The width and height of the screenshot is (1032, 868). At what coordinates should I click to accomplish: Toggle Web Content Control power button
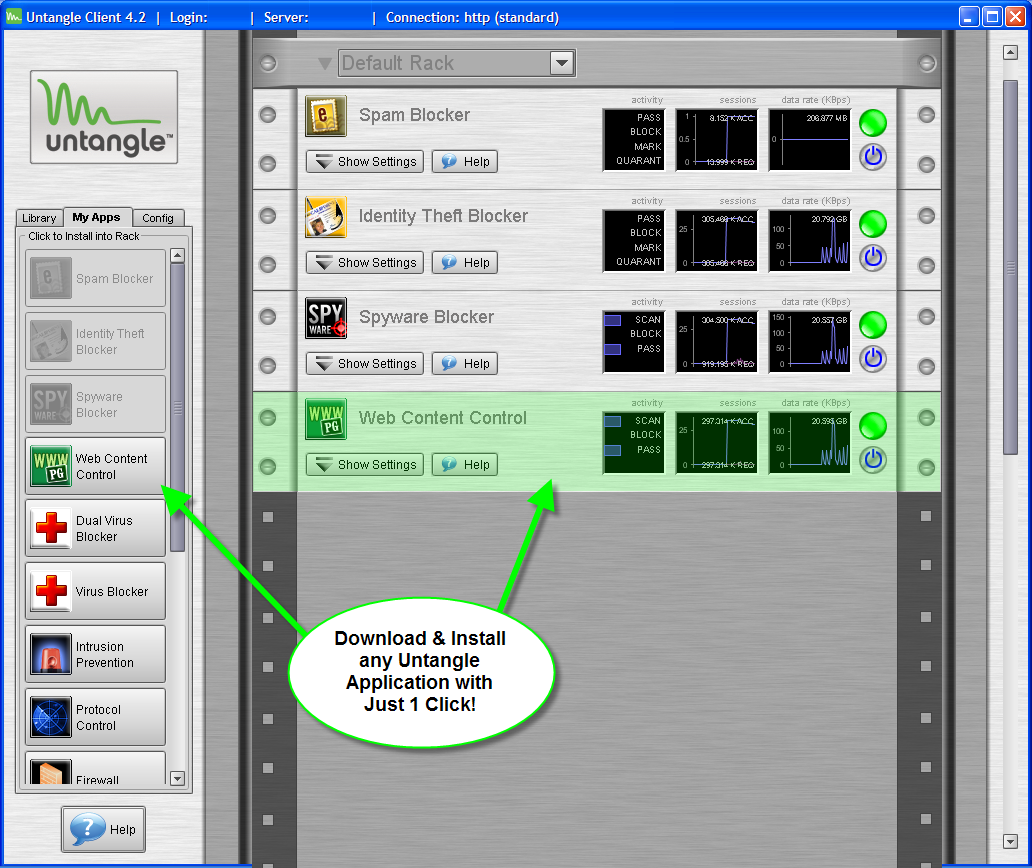pos(873,460)
